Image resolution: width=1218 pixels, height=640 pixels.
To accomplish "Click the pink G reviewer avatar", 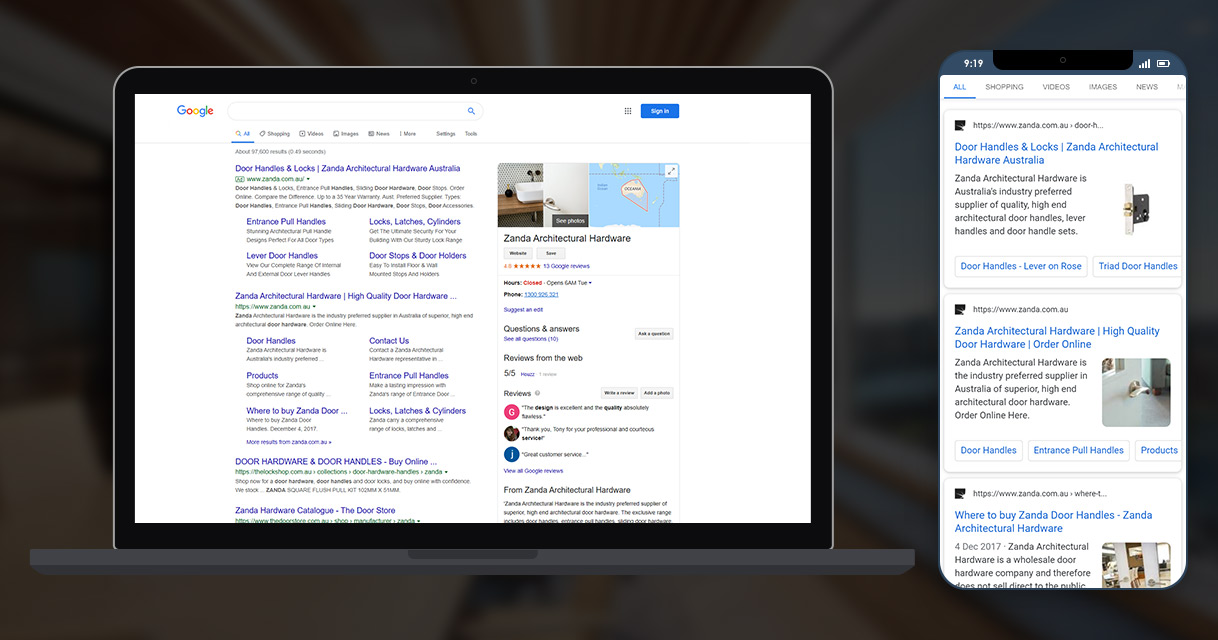I will (x=511, y=412).
